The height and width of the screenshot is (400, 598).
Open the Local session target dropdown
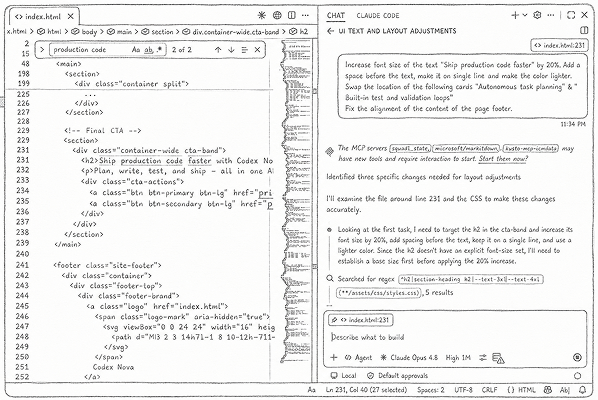click(344, 376)
